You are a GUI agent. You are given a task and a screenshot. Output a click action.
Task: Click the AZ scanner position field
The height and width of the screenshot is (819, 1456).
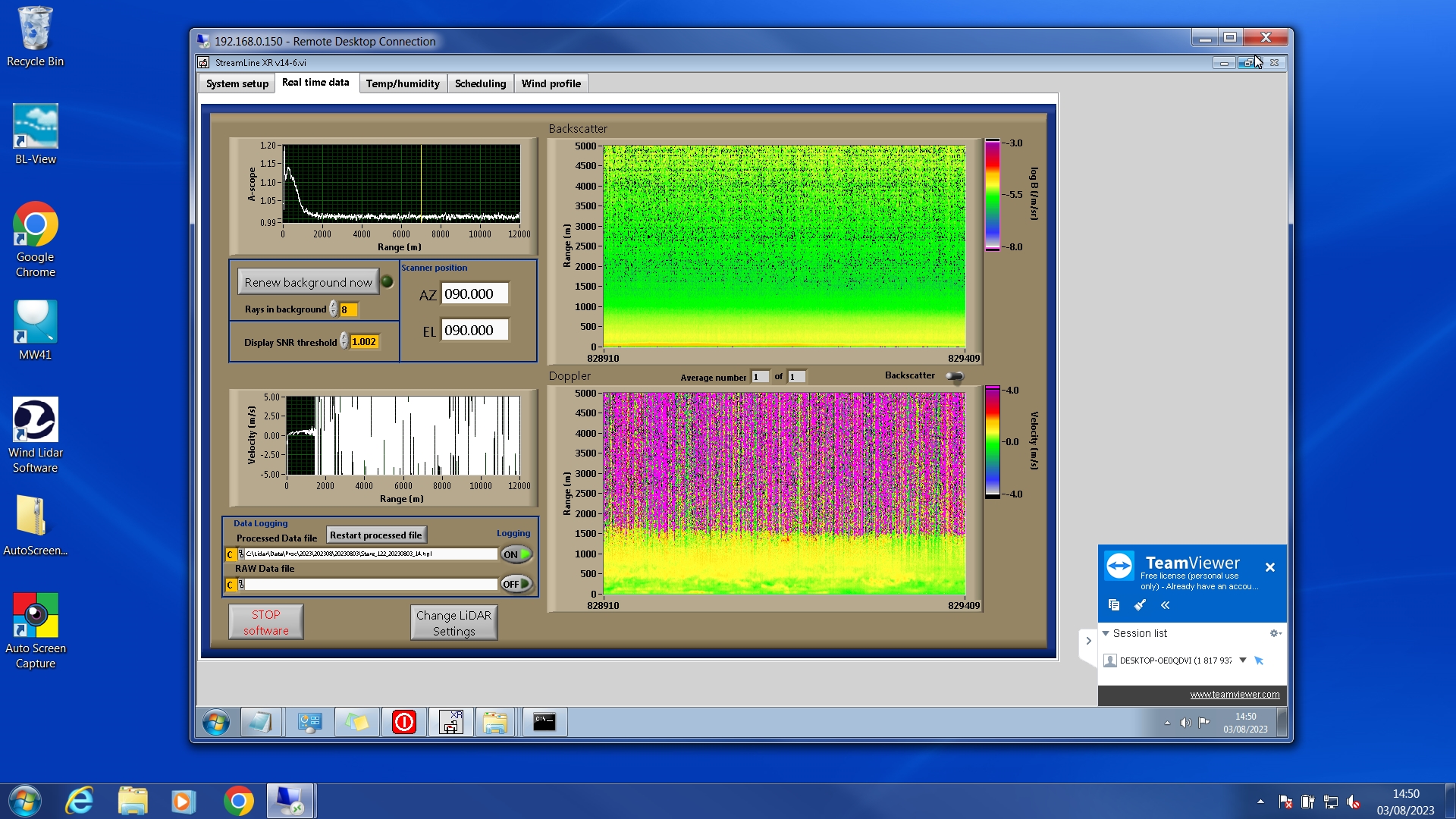(x=474, y=294)
